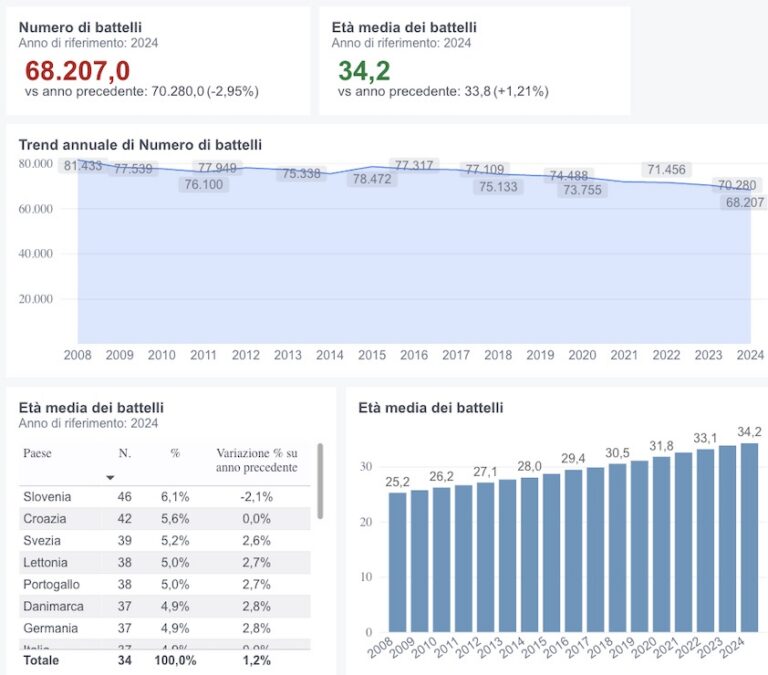Image resolution: width=768 pixels, height=675 pixels.
Task: Click the value 39 in the Svezia row
Action: pyautogui.click(x=124, y=541)
